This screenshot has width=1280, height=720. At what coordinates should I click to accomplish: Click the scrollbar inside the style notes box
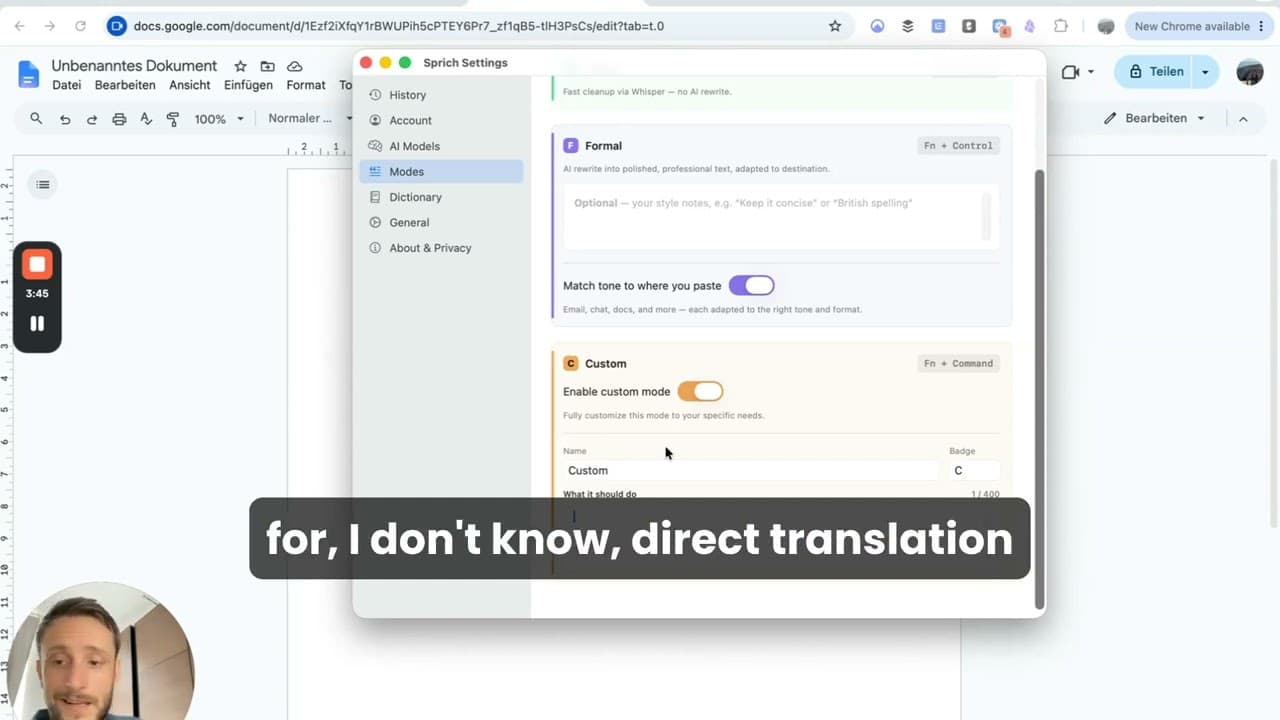click(x=987, y=216)
